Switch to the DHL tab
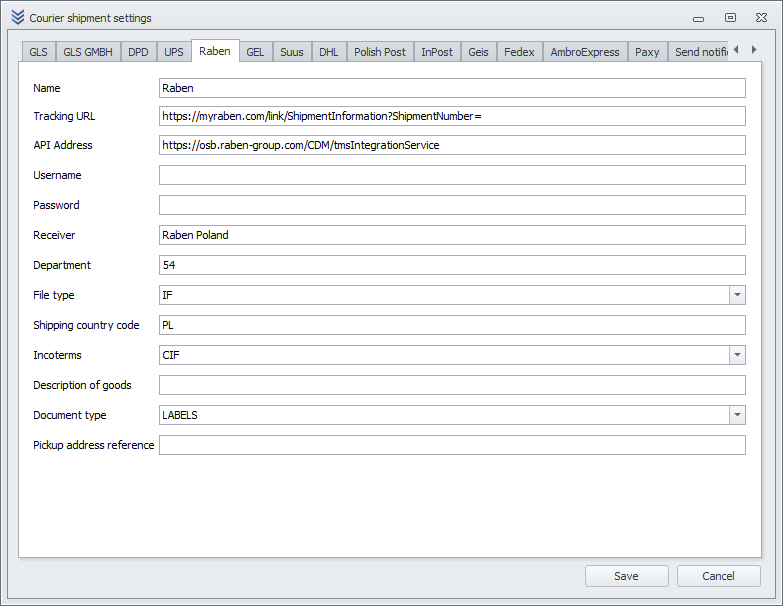This screenshot has height=606, width=783. pos(329,52)
